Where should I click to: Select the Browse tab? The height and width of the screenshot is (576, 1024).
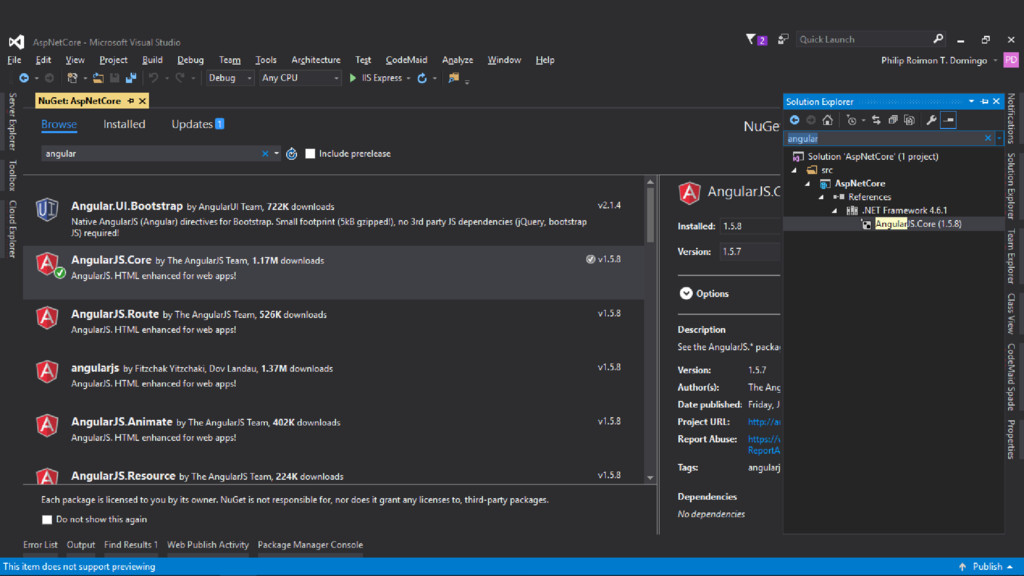[x=59, y=124]
